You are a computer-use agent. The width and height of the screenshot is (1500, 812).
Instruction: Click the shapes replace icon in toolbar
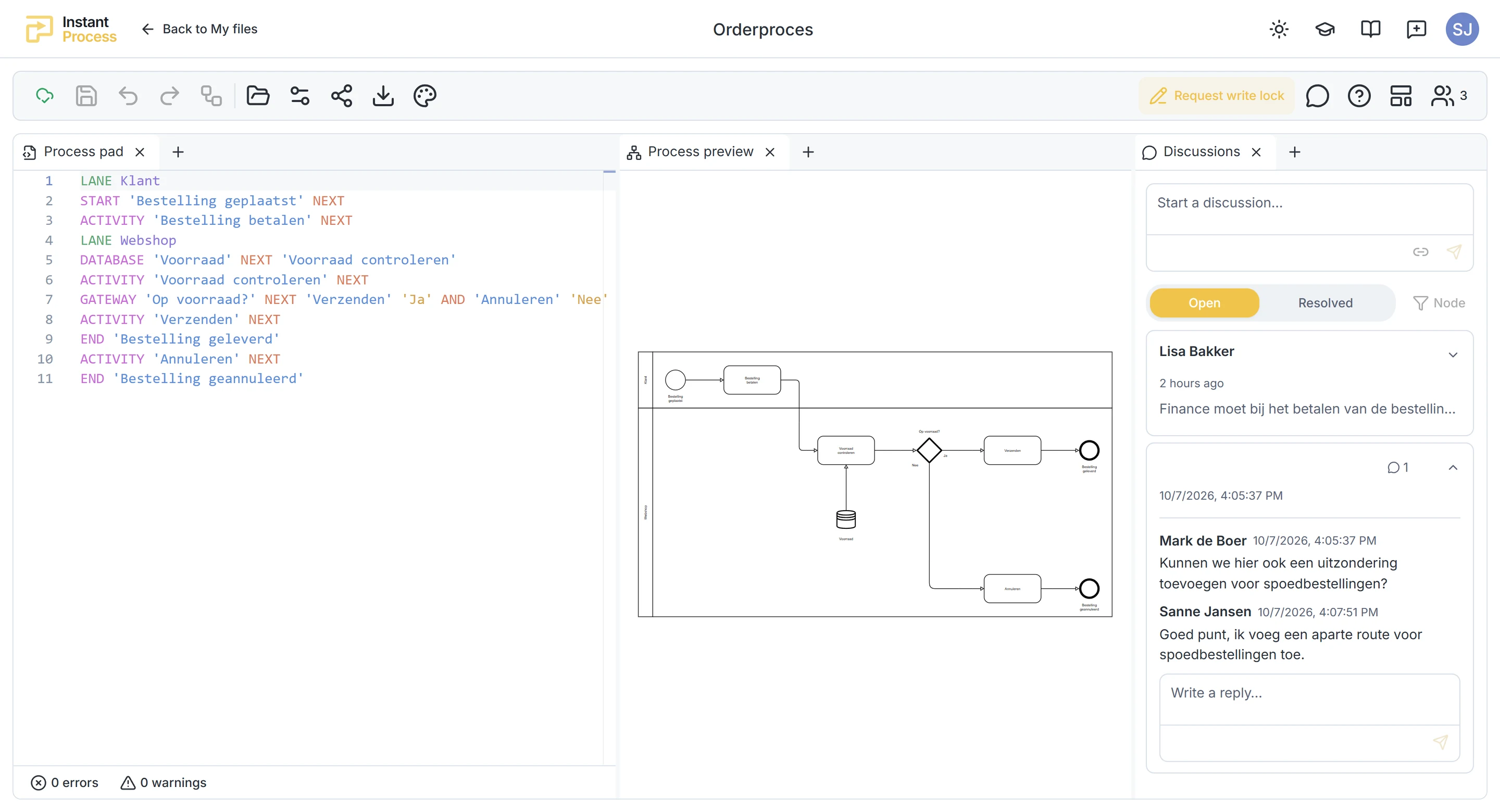(x=211, y=95)
